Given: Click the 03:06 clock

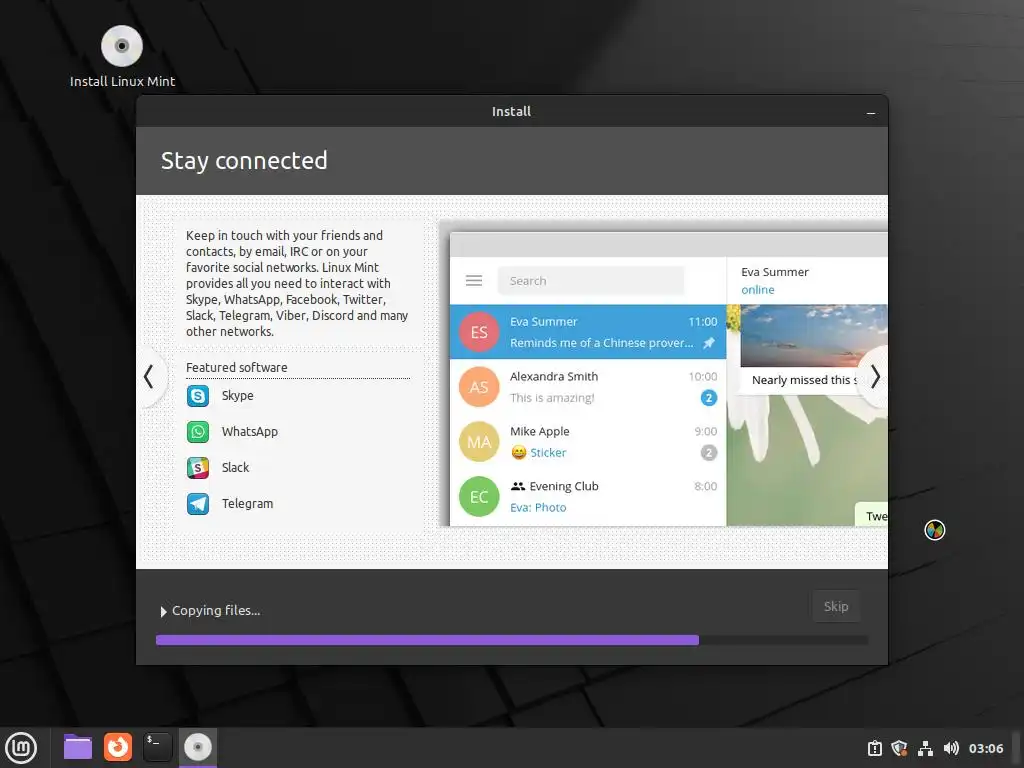Looking at the screenshot, I should click(x=985, y=748).
